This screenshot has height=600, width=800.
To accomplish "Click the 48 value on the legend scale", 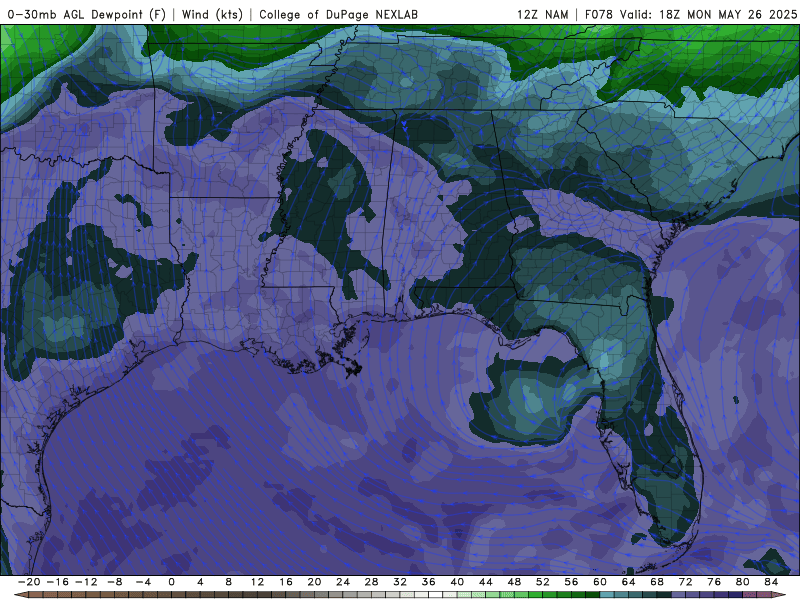I will click(x=514, y=582).
